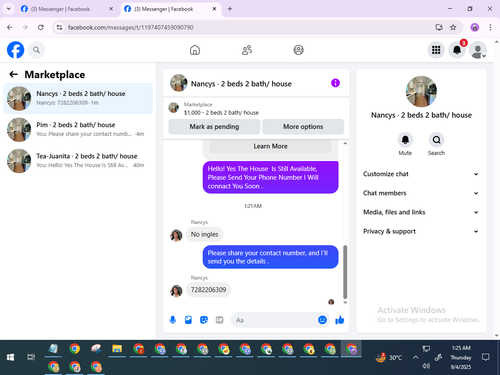Open the Groups icon in top navigation
The height and width of the screenshot is (375, 500).
point(298,50)
